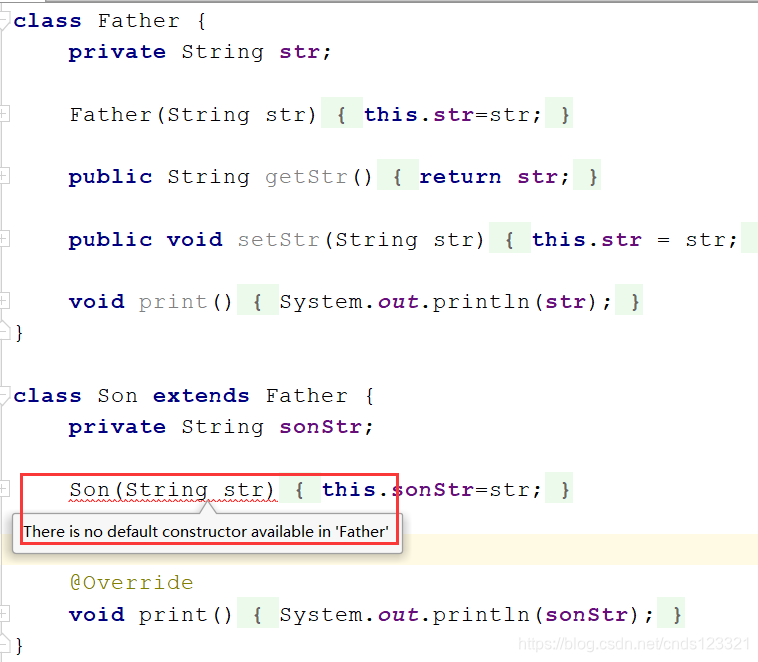Expand fold marker beside getStr() method
The image size is (758, 662).
coord(4,176)
